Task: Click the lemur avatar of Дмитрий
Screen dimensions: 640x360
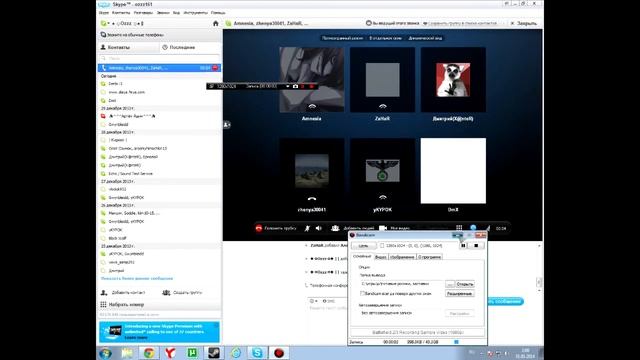Action: pos(453,80)
